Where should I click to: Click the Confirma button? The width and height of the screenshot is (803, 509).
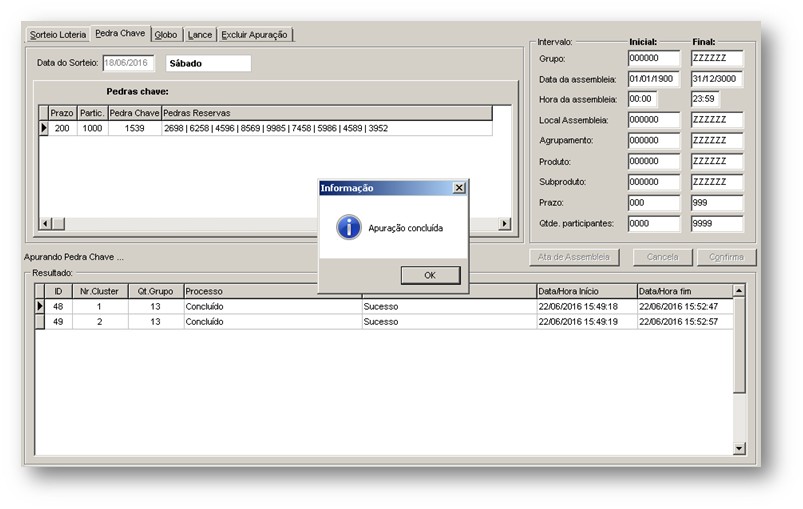click(x=726, y=257)
